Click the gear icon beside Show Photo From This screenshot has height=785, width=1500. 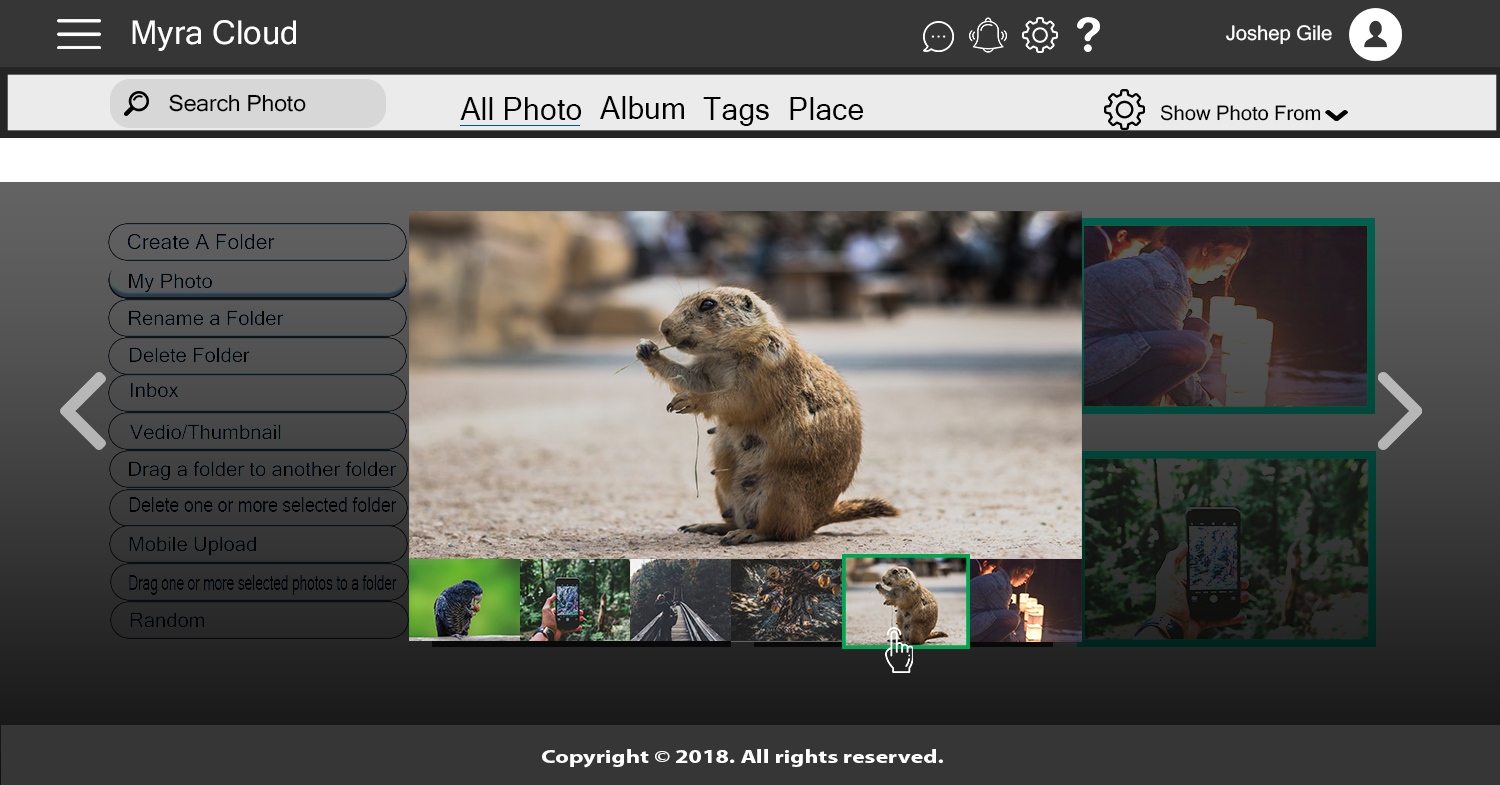coord(1124,110)
